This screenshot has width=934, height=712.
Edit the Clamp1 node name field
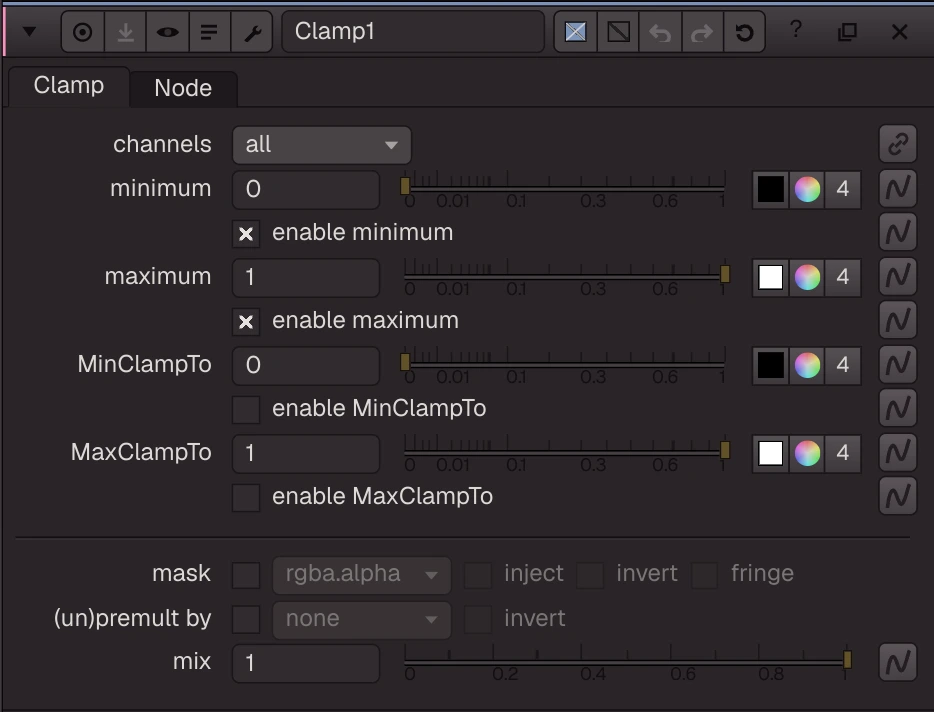coord(413,32)
